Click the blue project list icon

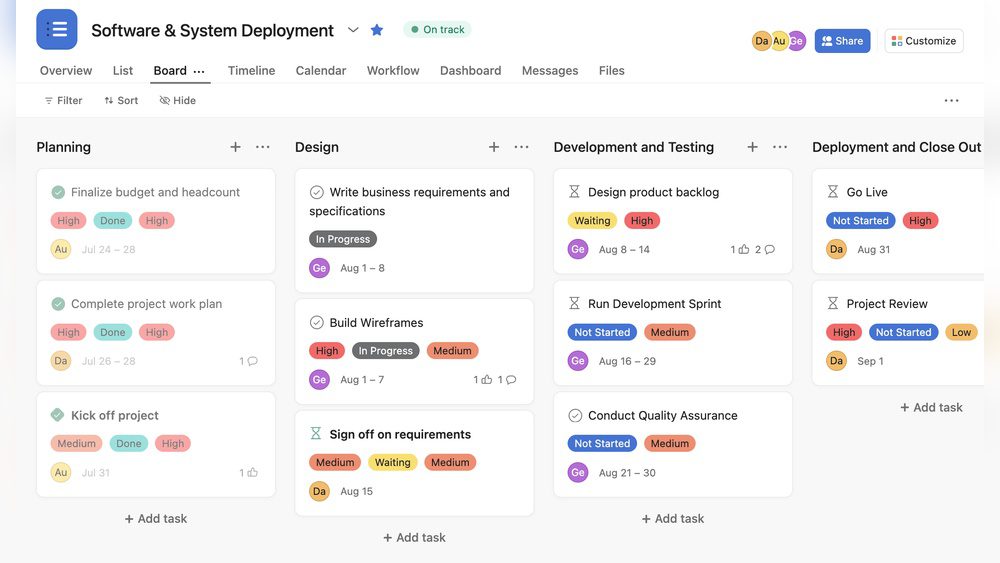pyautogui.click(x=56, y=29)
